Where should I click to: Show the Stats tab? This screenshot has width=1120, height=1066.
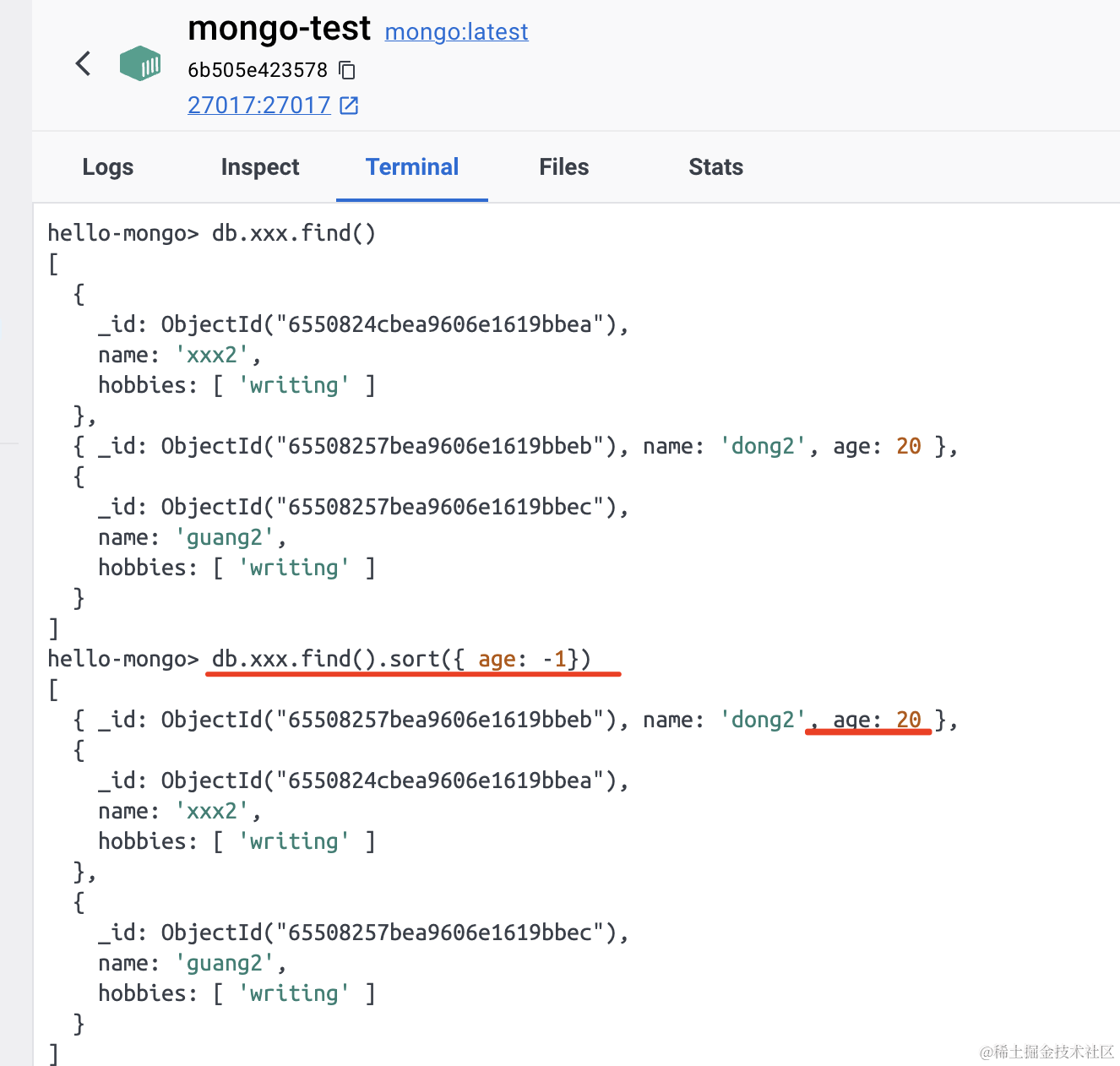(x=715, y=167)
